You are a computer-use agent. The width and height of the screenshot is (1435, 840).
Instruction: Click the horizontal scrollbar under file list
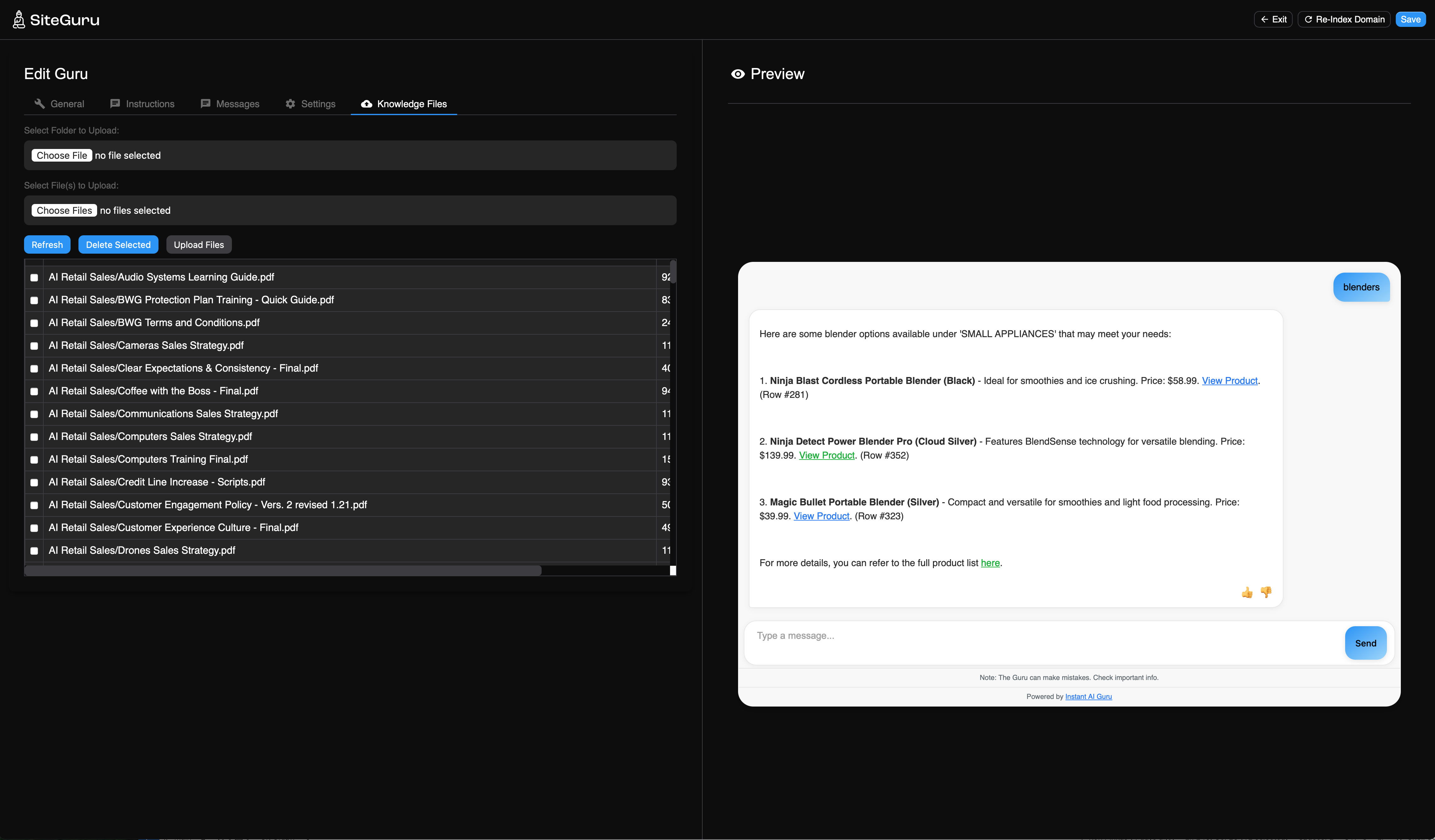pos(283,570)
